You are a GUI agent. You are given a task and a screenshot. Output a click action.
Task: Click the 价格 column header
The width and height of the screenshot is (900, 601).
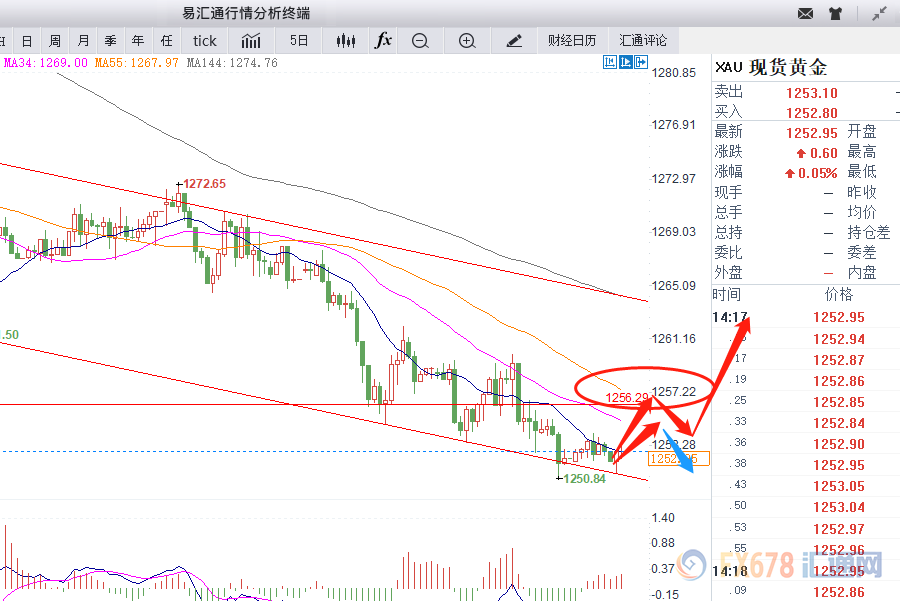[839, 294]
